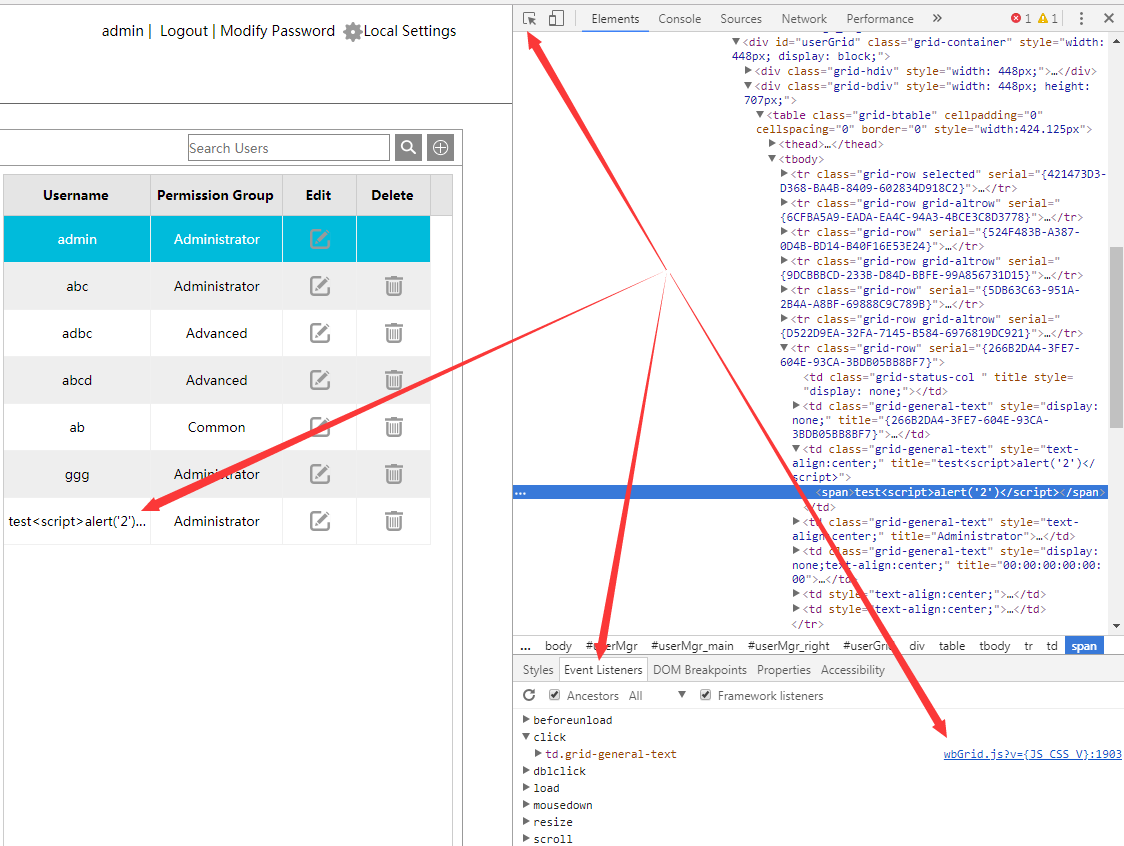Collapse the userGrid div node
Viewport: 1124px width, 846px height.
[x=736, y=42]
